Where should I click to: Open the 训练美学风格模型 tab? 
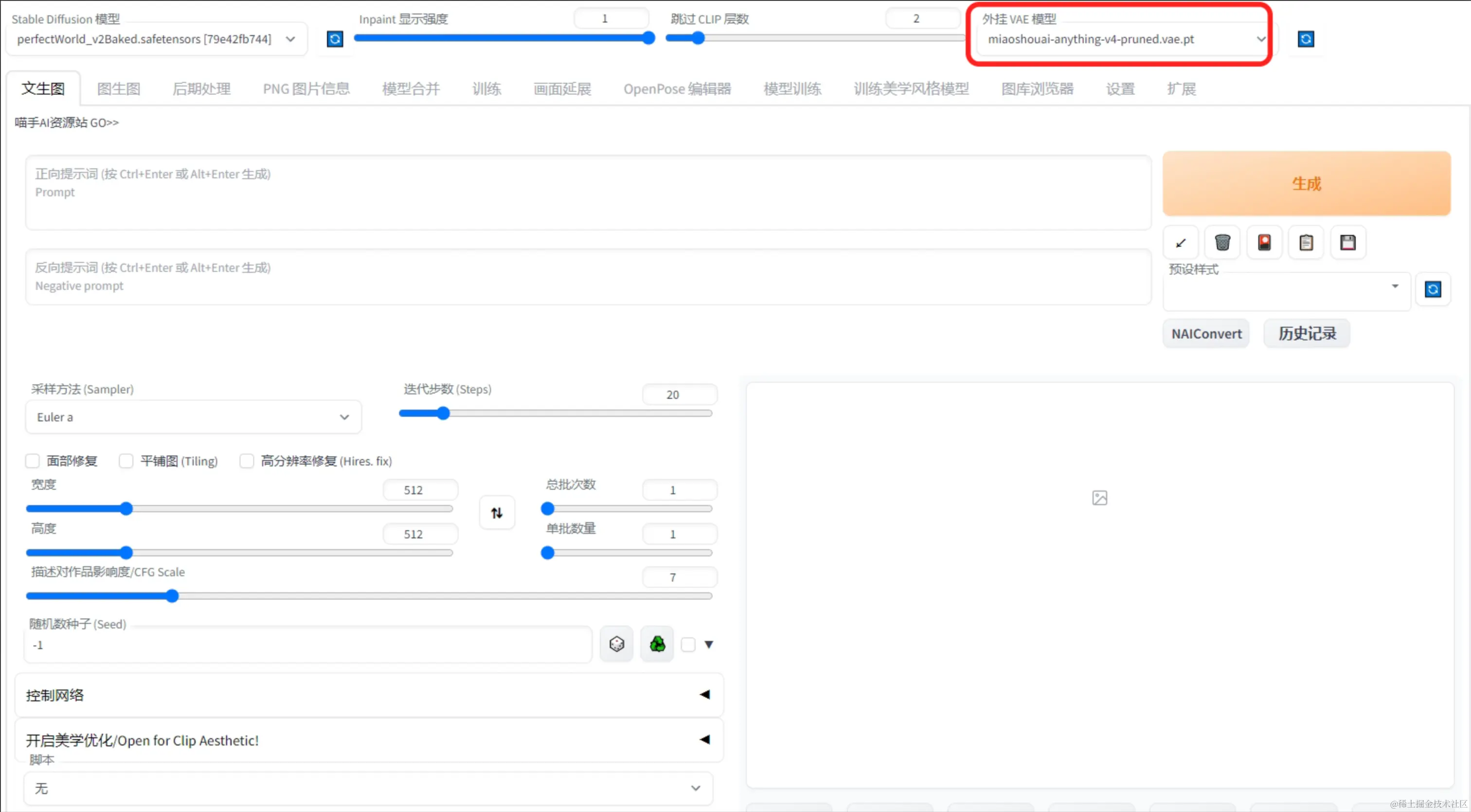tap(912, 89)
